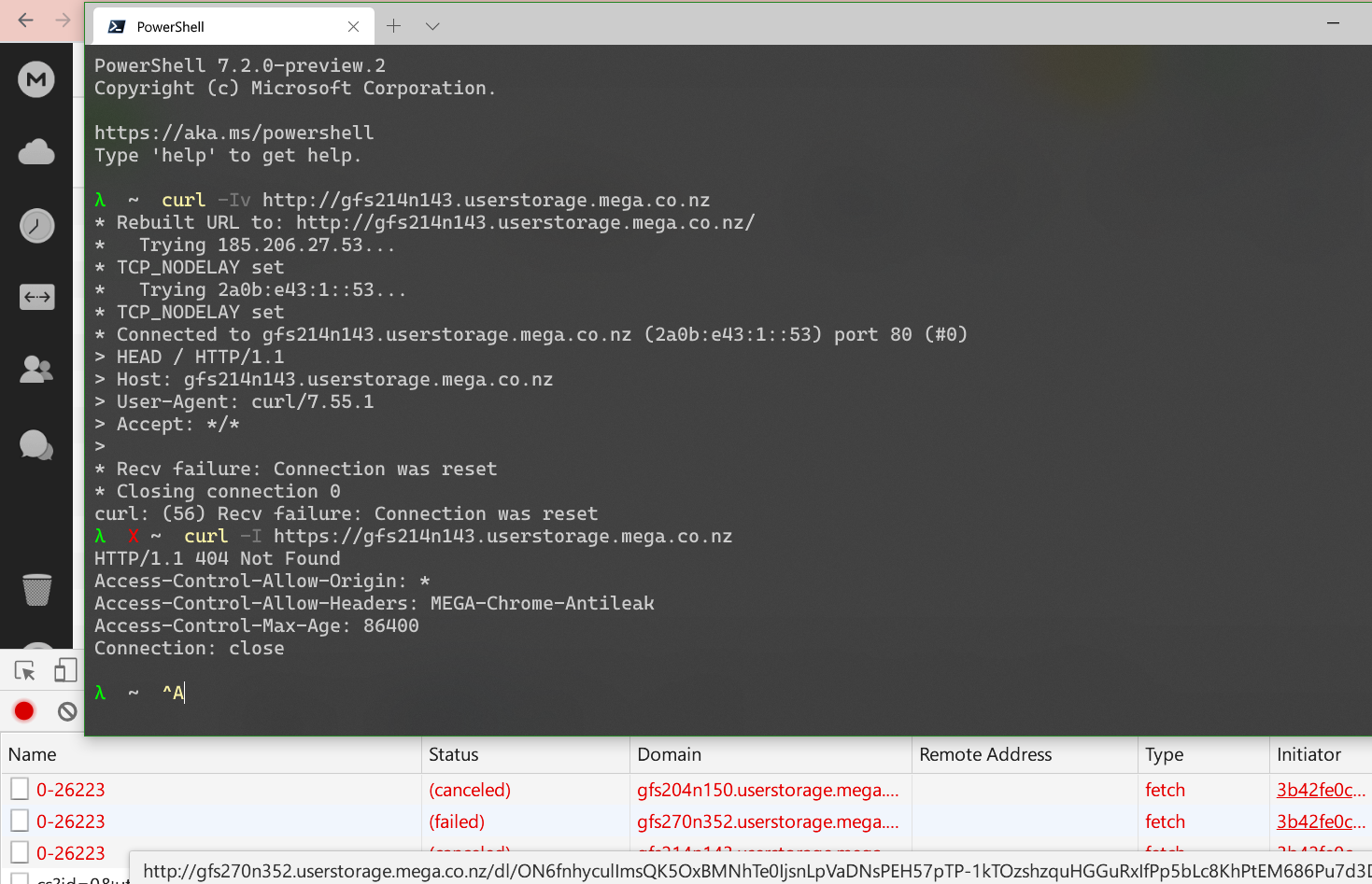Click the Status column header
Viewport: 1372px width, 884px height.
455,754
